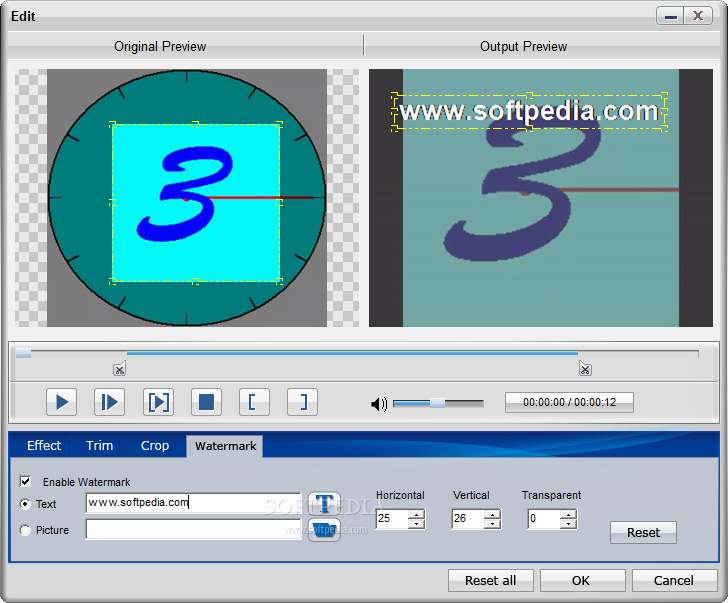Minimize the Edit dialog

tap(670, 17)
